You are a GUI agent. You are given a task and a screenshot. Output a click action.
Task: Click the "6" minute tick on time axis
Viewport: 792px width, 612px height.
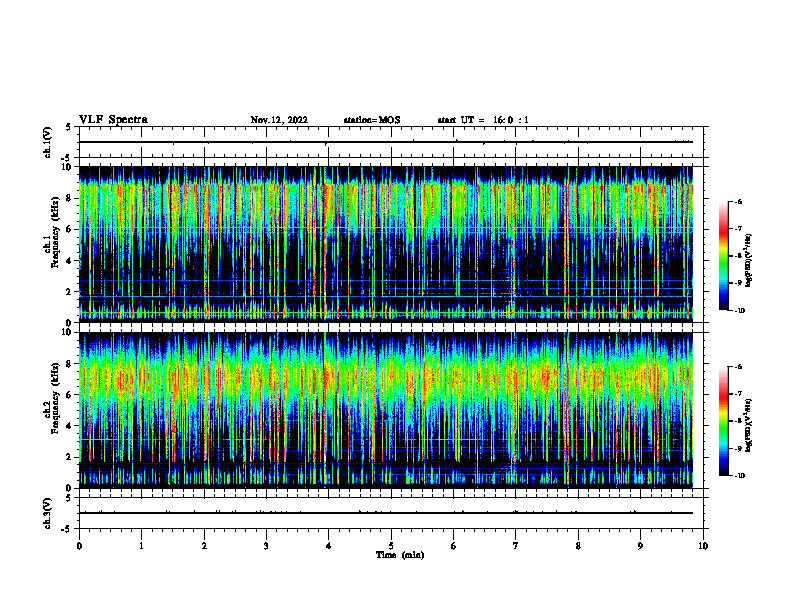click(x=454, y=546)
